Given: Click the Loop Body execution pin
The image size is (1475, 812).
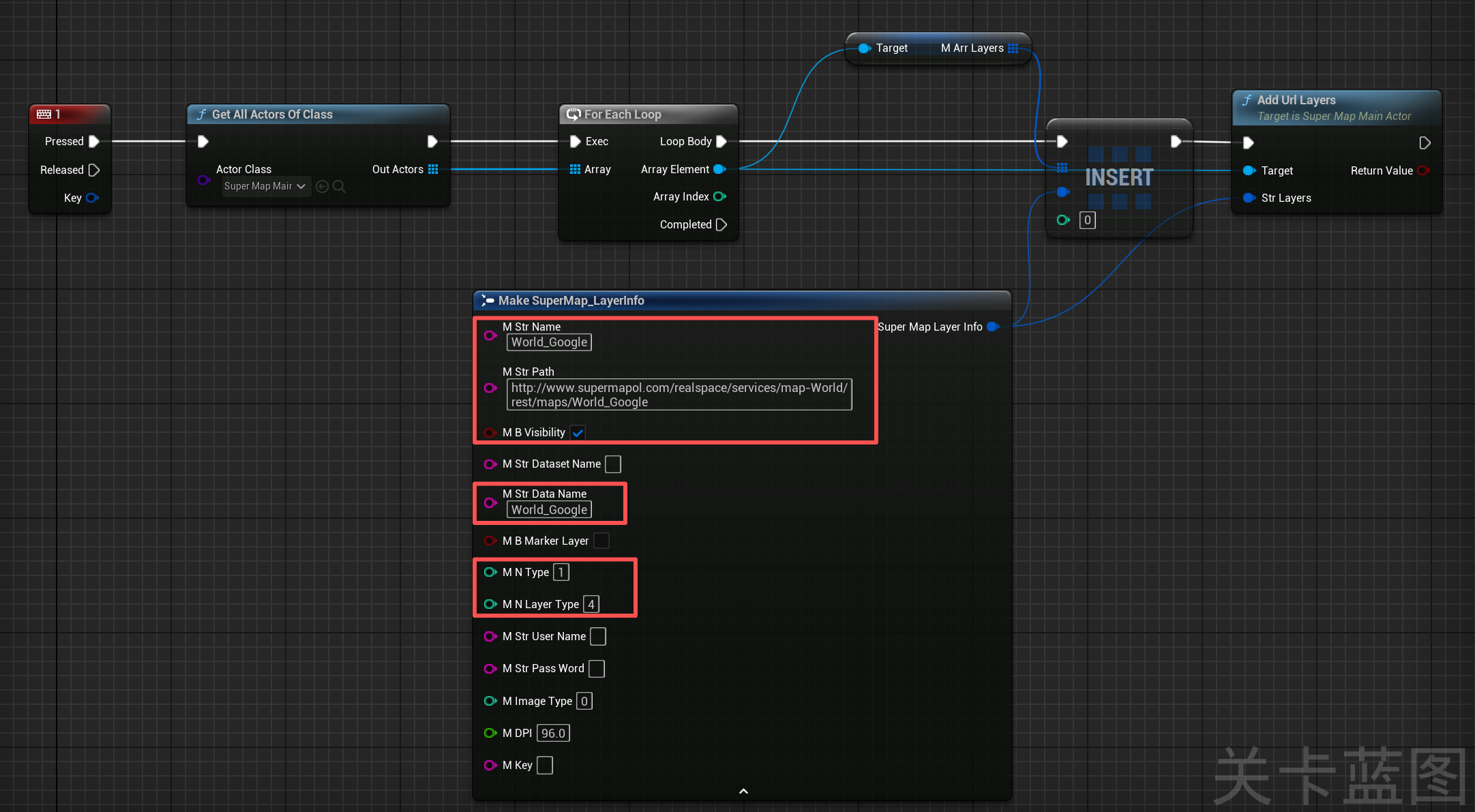Looking at the screenshot, I should pos(721,141).
